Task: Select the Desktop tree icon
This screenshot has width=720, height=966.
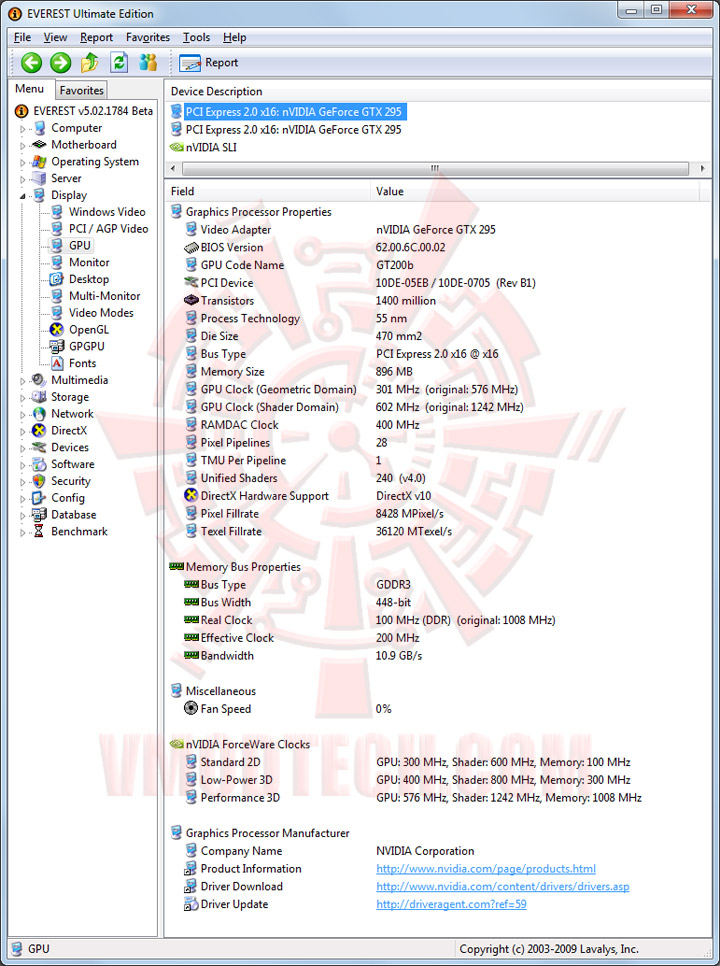Action: 57,279
